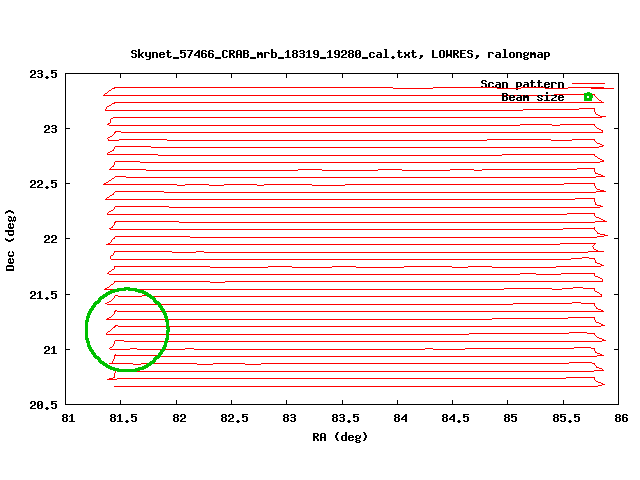
Task: Click the x-axis tick label 82.5
Action: click(234, 418)
